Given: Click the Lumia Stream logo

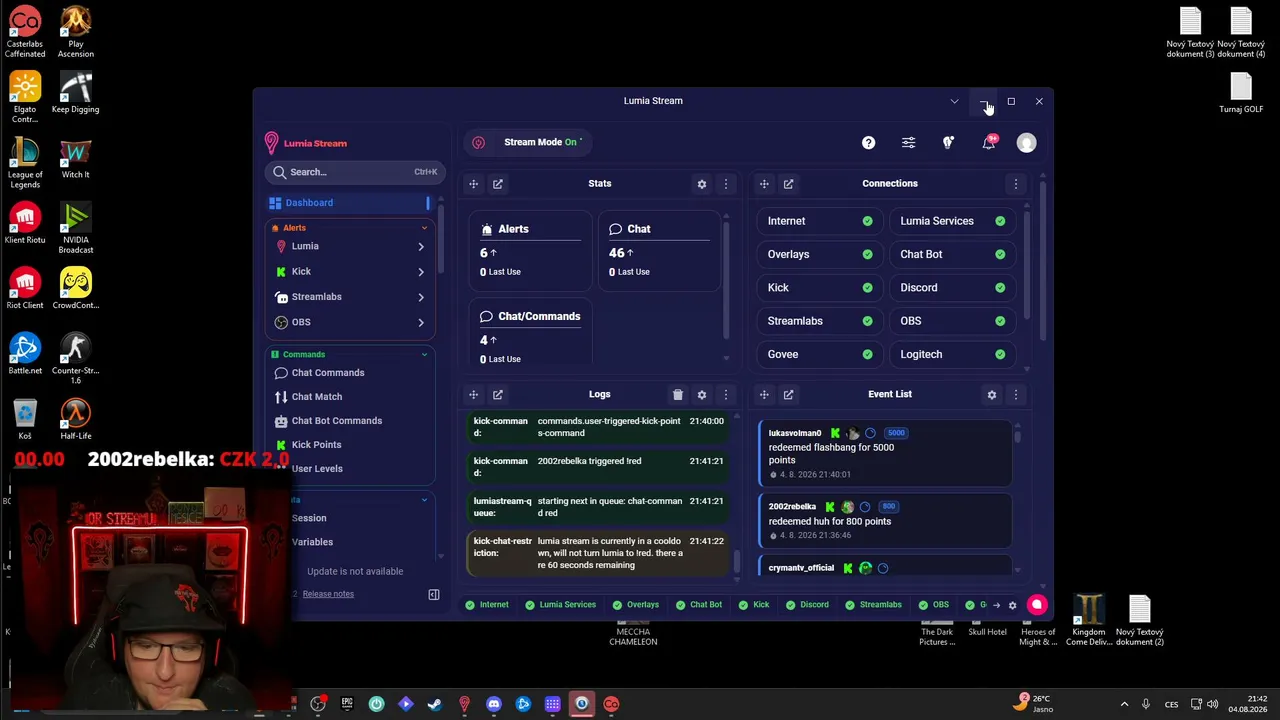Looking at the screenshot, I should click(x=306, y=143).
